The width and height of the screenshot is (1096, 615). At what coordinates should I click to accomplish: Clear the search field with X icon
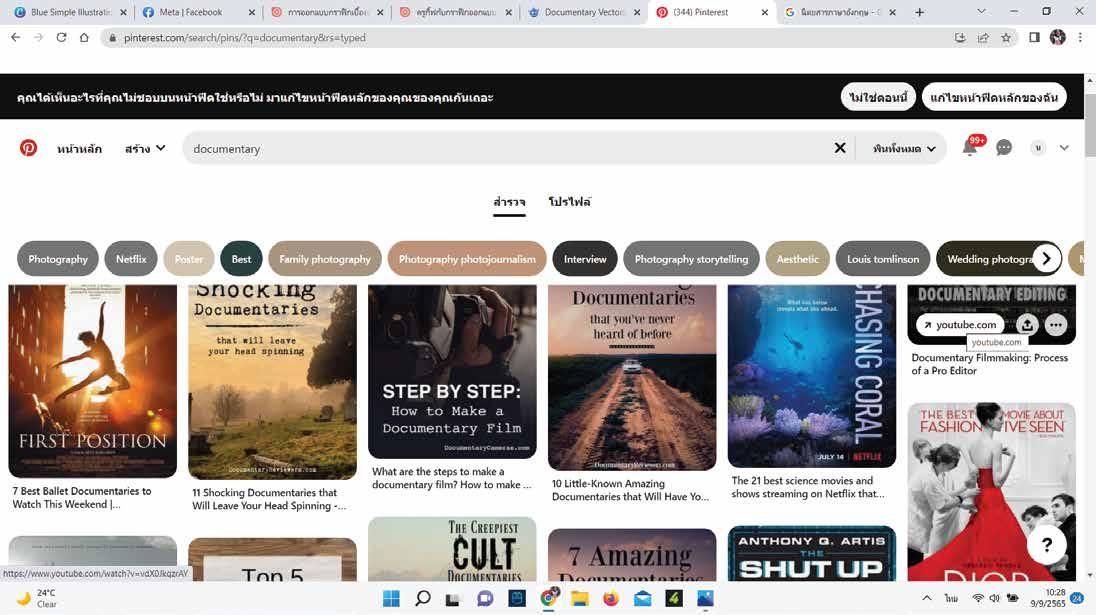coord(840,147)
